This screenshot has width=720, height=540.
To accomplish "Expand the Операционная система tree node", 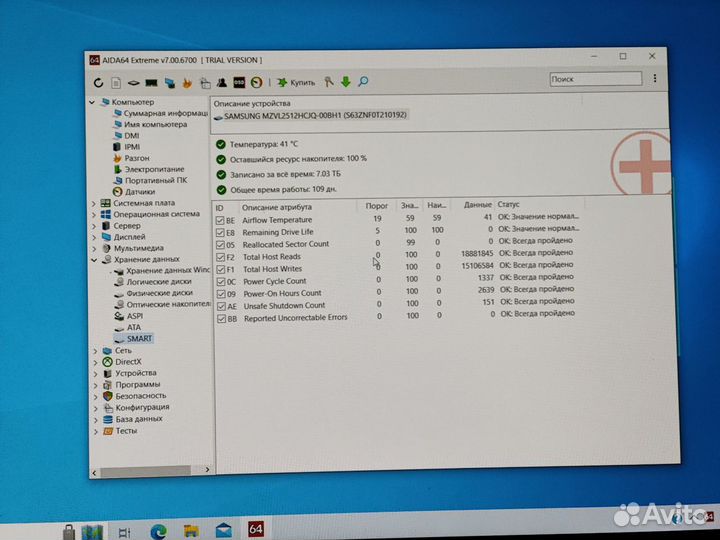I will click(x=93, y=214).
